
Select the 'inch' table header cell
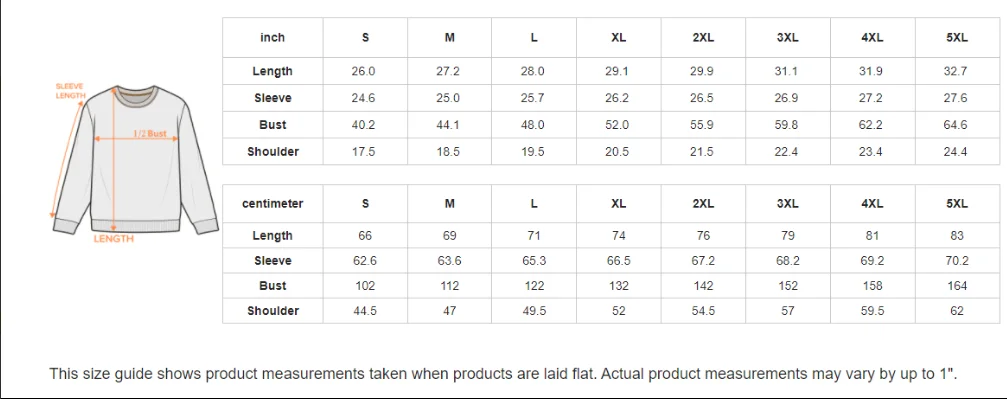(x=272, y=37)
